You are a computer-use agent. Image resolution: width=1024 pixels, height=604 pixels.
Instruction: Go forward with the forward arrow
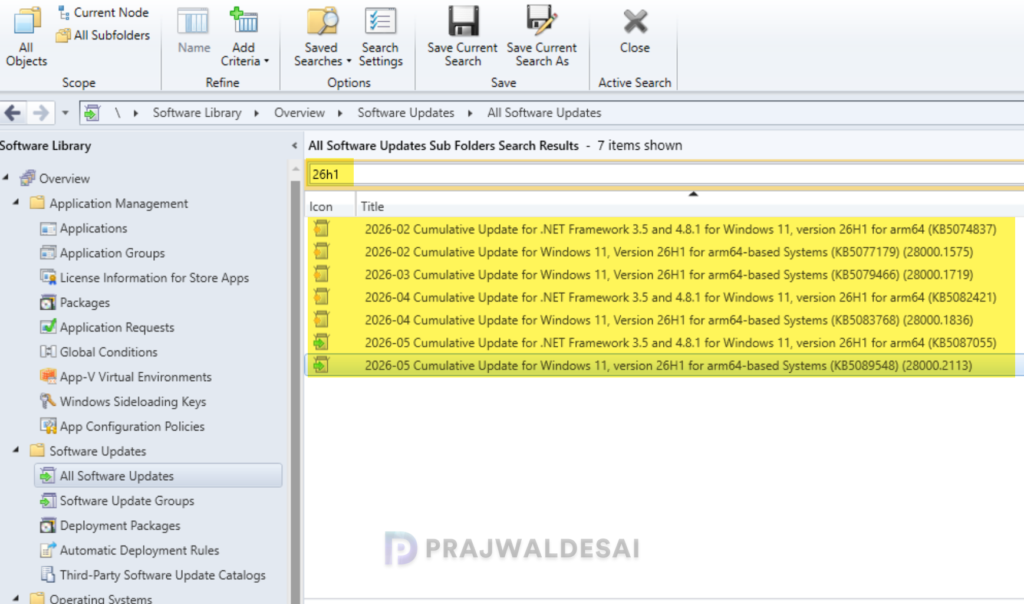click(40, 113)
